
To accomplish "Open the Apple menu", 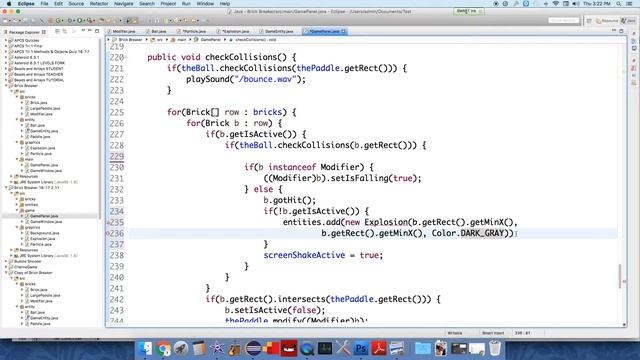I will (9, 4).
